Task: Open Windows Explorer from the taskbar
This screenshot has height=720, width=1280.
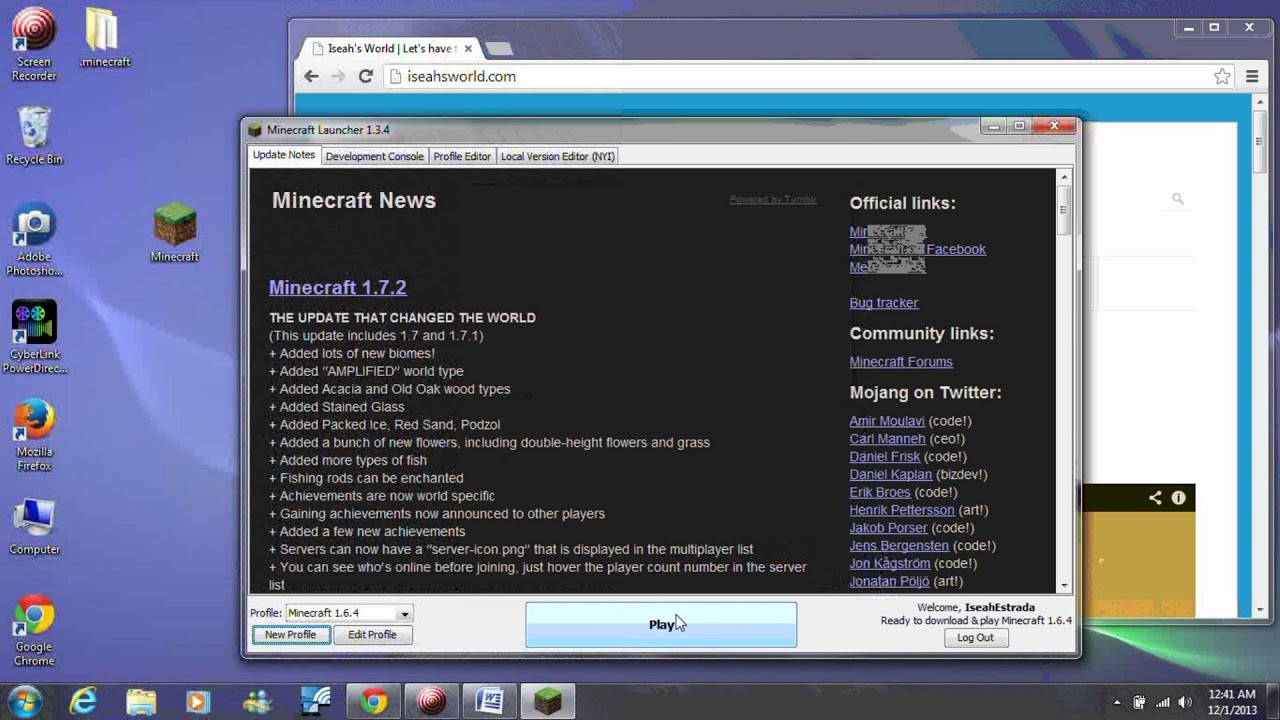Action: coord(141,702)
